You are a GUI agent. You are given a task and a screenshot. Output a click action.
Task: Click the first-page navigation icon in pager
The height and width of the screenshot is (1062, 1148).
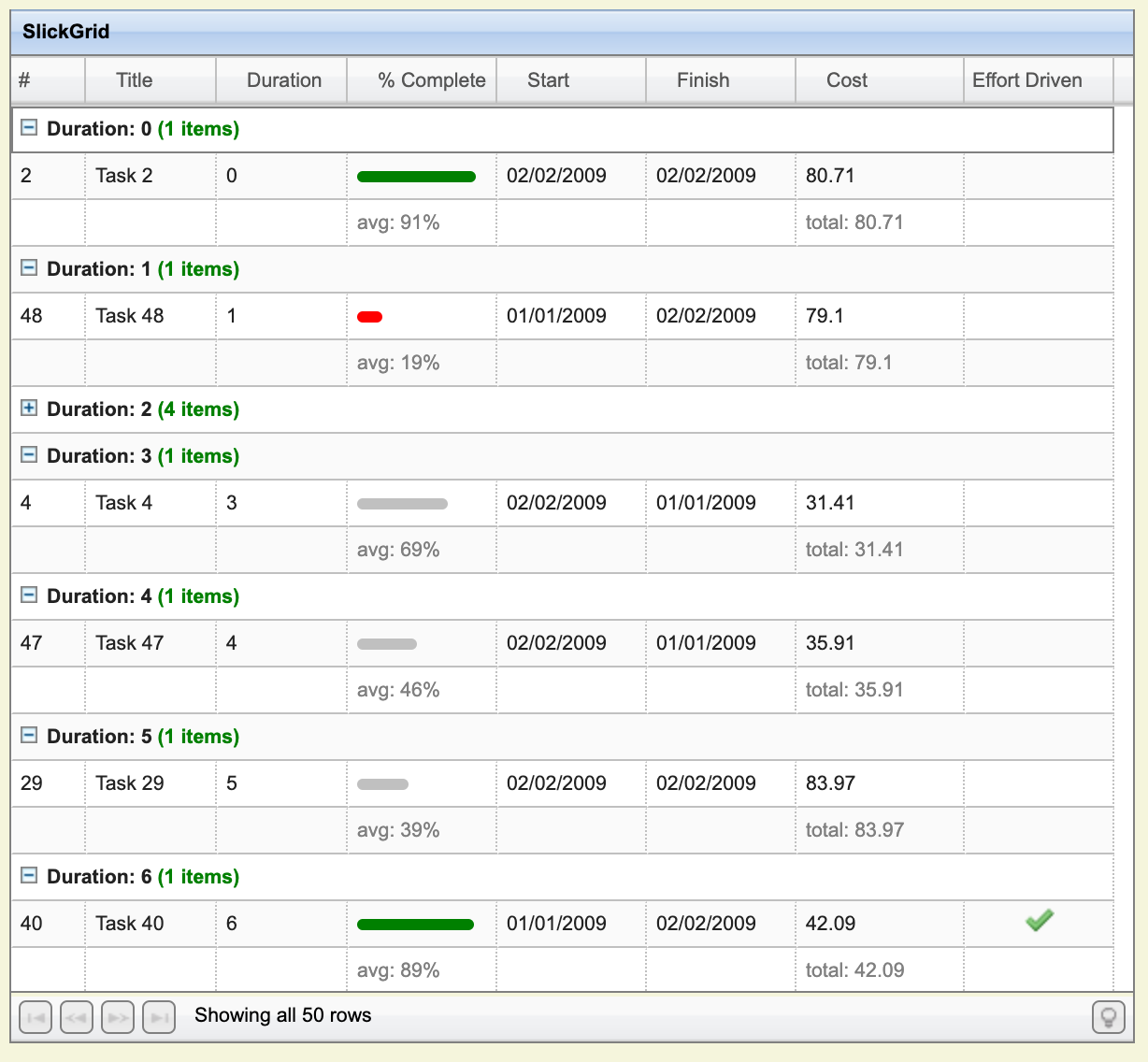coord(35,1017)
